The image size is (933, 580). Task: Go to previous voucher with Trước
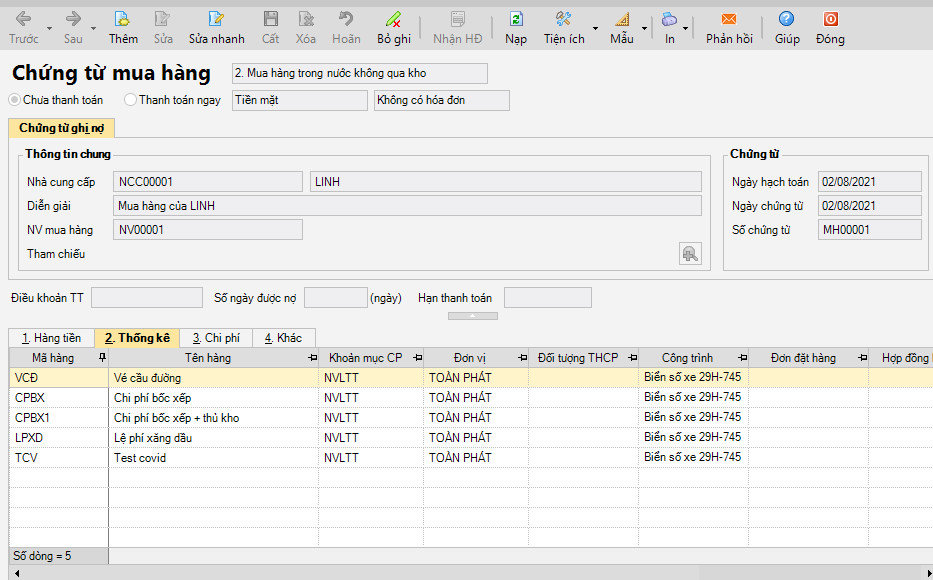click(24, 27)
